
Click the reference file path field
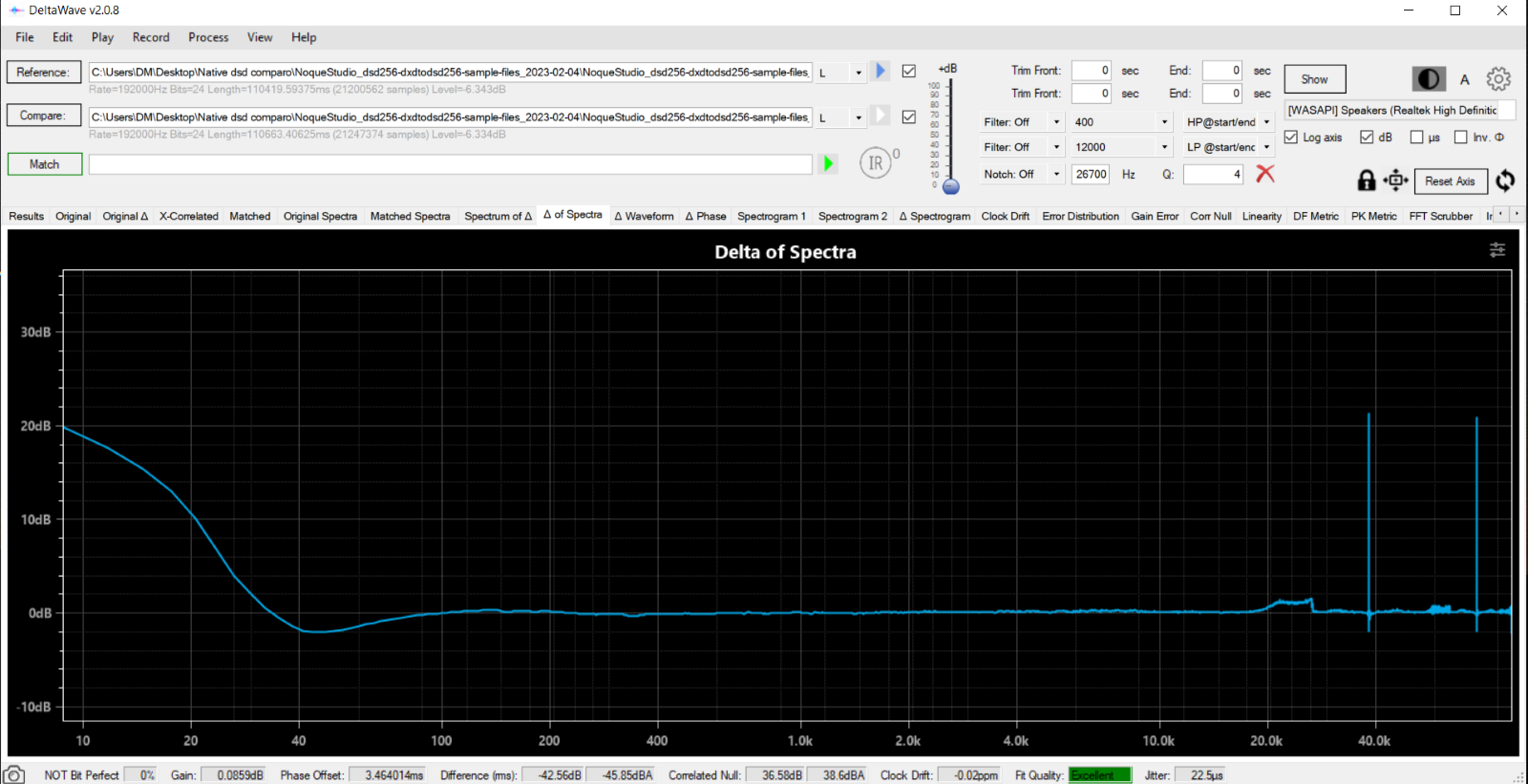click(x=450, y=73)
